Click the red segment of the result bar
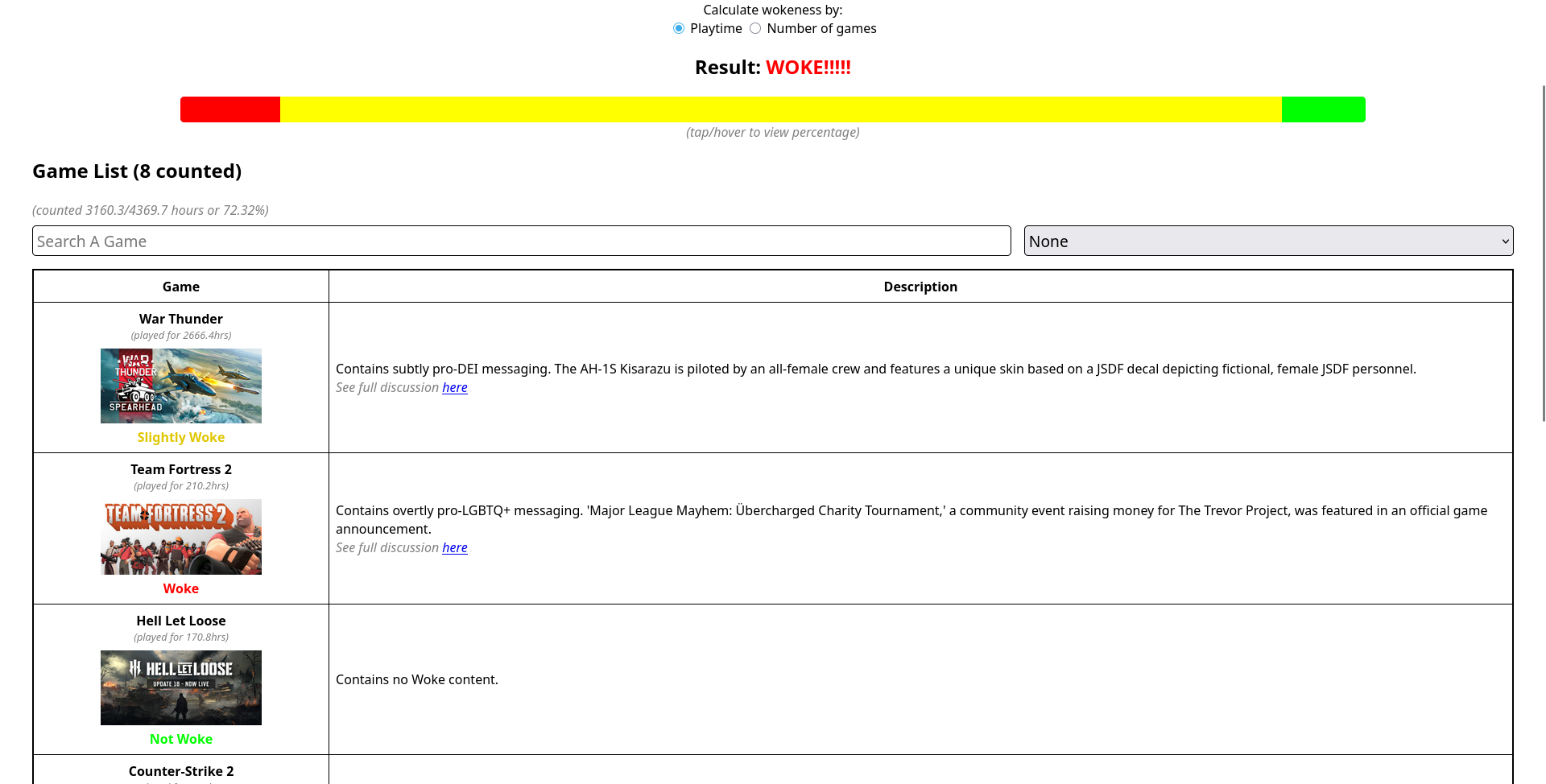 pos(230,109)
